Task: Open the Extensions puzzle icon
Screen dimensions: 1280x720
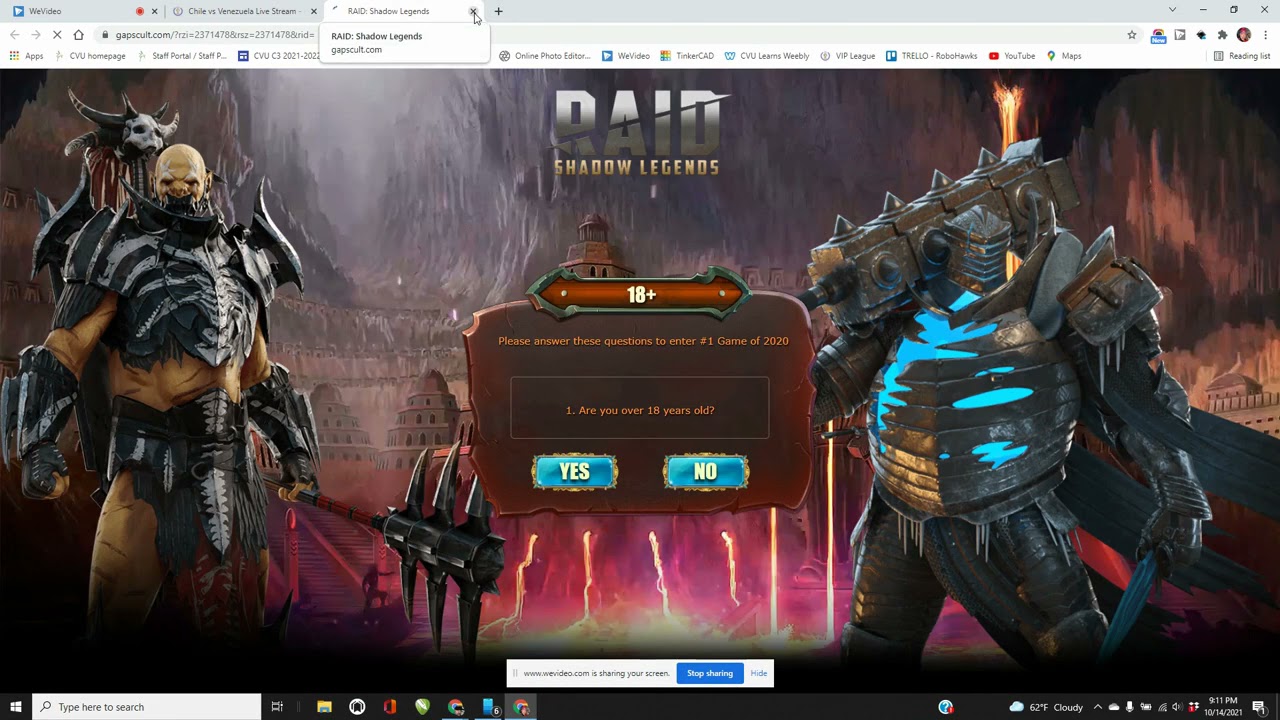Action: (x=1222, y=34)
